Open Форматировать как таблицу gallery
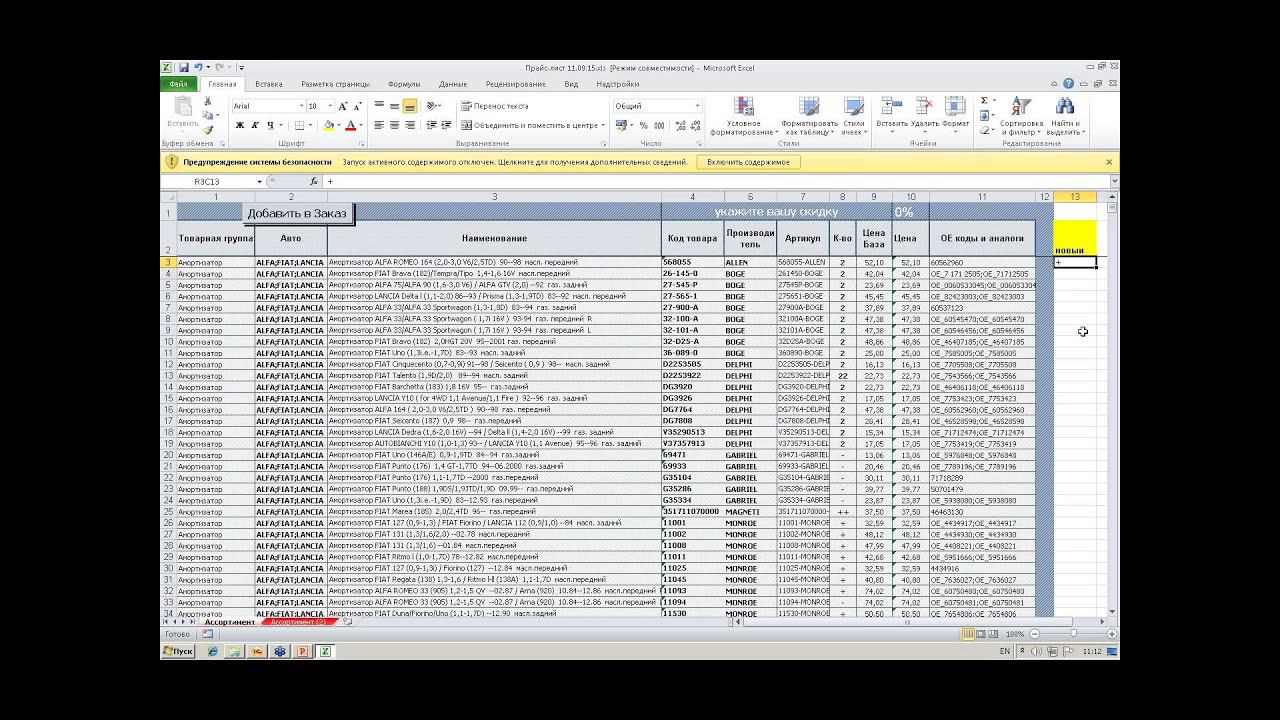The width and height of the screenshot is (1280, 720). (x=810, y=117)
